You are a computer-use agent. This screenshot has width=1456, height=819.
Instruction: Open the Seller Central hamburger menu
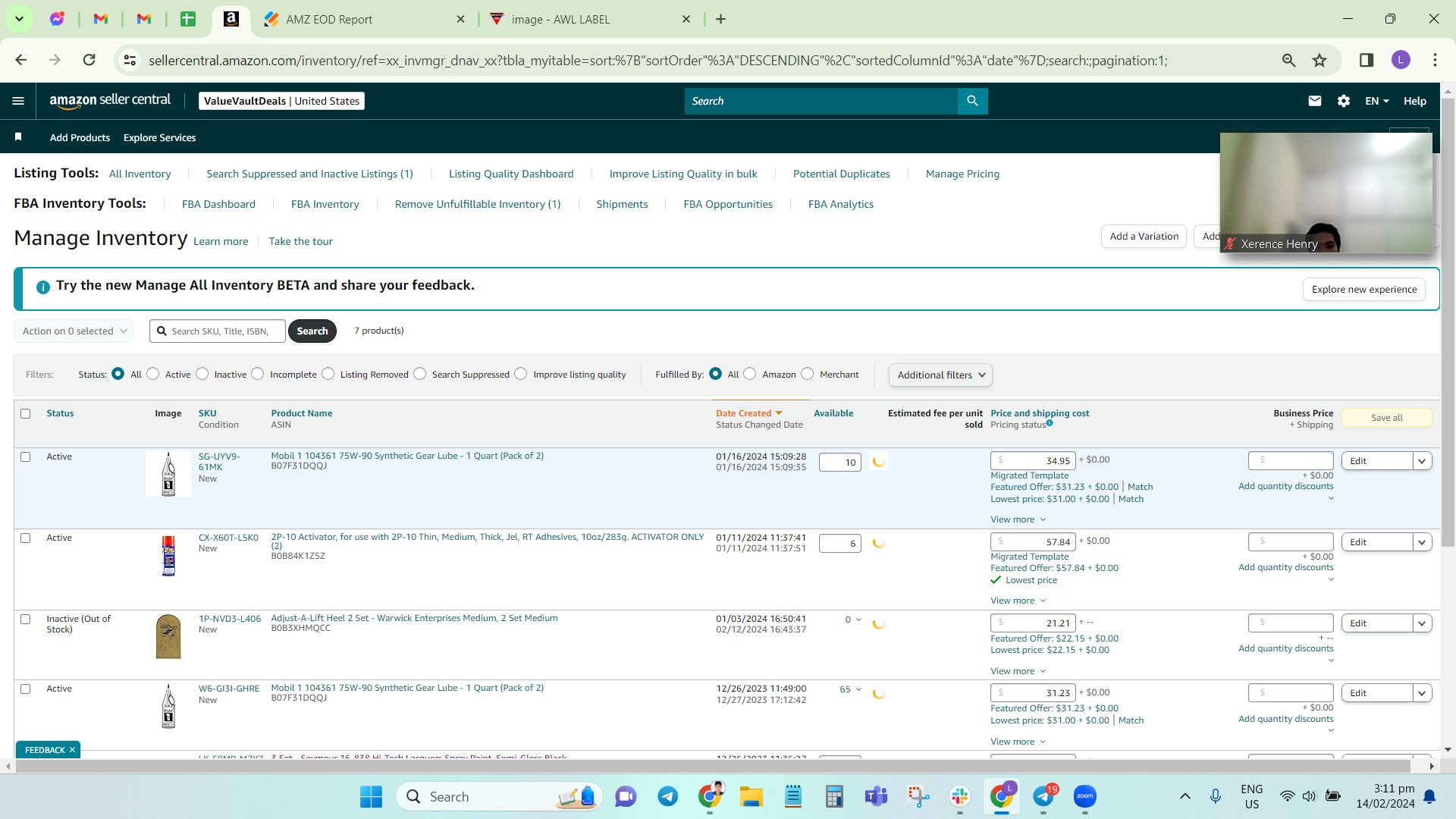click(18, 101)
